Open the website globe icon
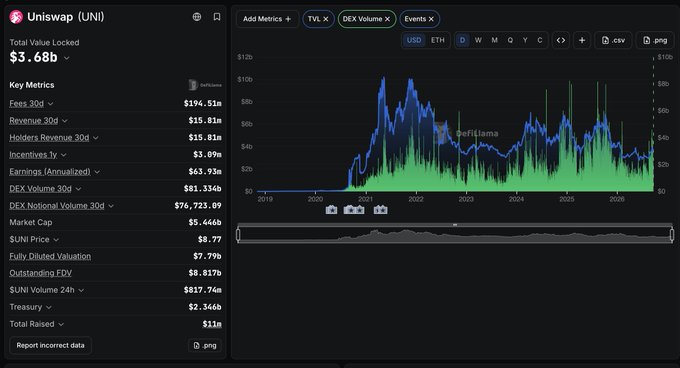Viewport: 680px width, 368px height. pyautogui.click(x=197, y=17)
